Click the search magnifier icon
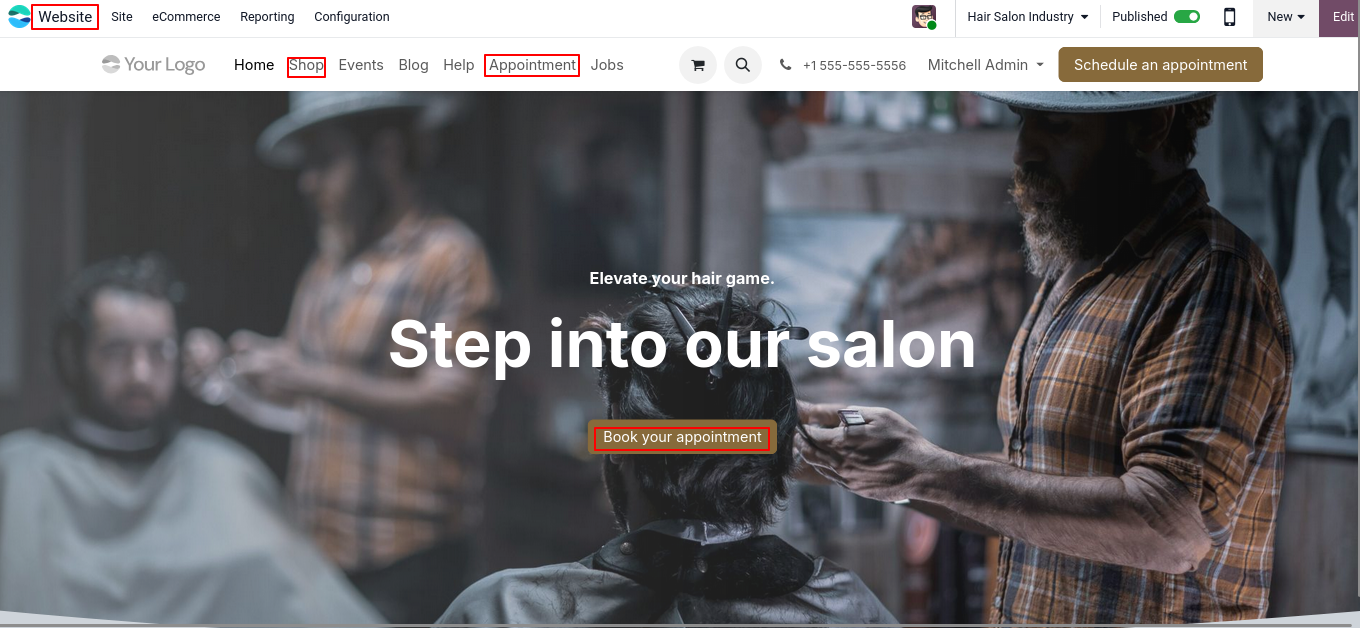The image size is (1360, 628). 743,65
